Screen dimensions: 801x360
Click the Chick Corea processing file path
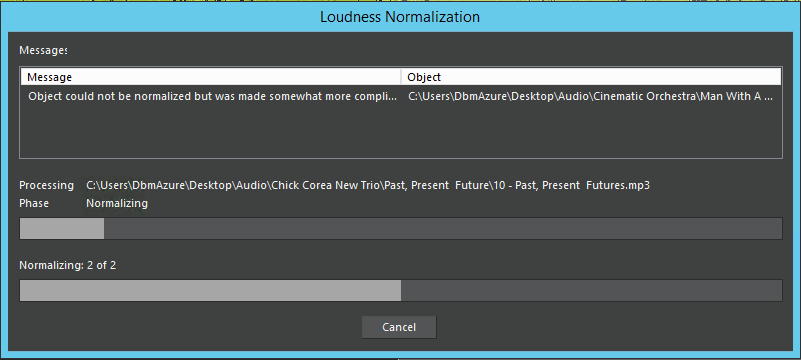(368, 185)
